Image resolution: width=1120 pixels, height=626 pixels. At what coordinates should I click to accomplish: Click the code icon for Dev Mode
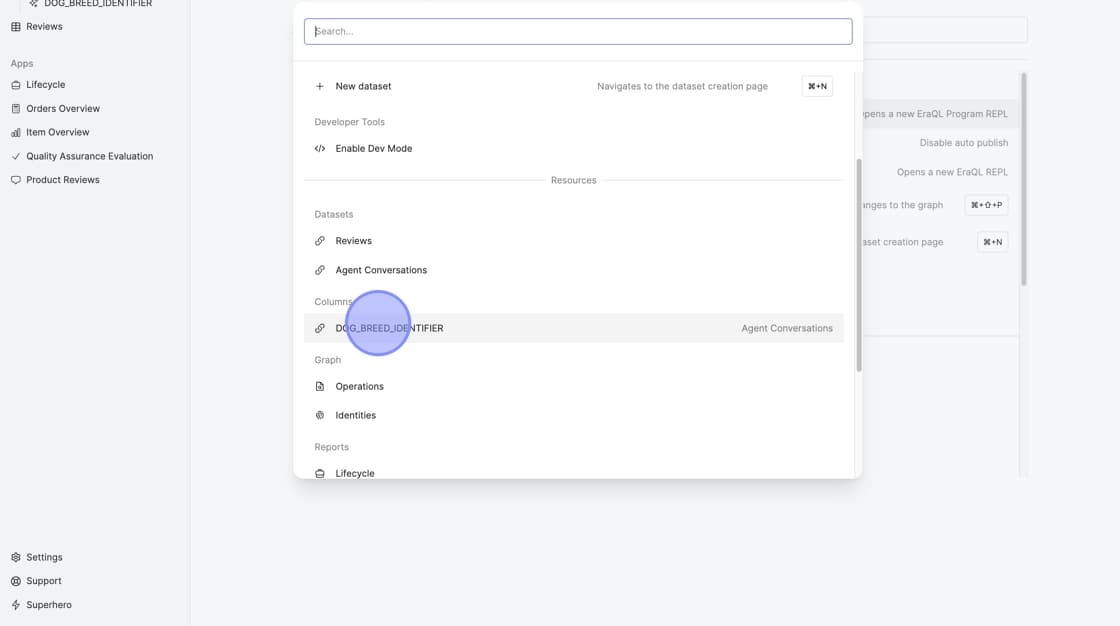pos(320,149)
